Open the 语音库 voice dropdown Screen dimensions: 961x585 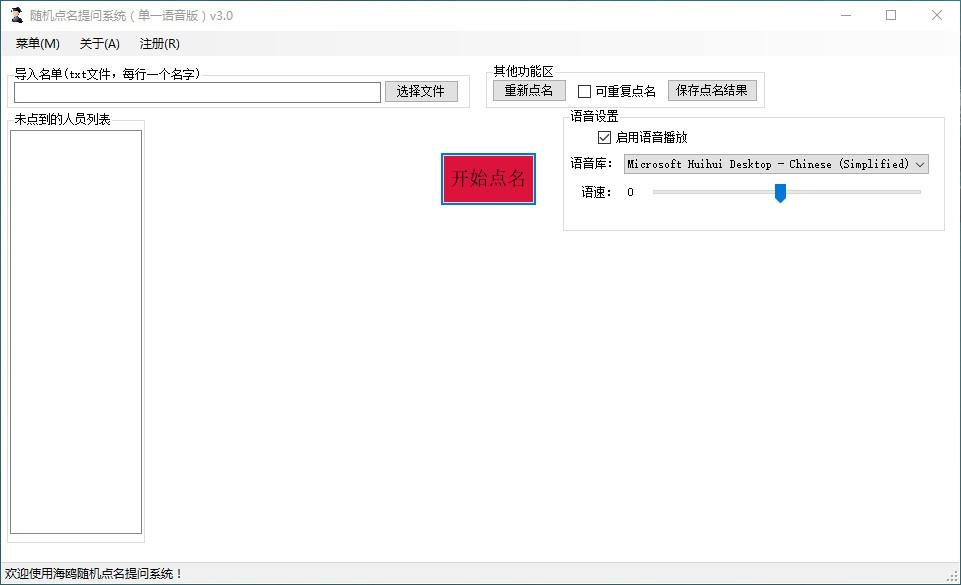(x=776, y=164)
